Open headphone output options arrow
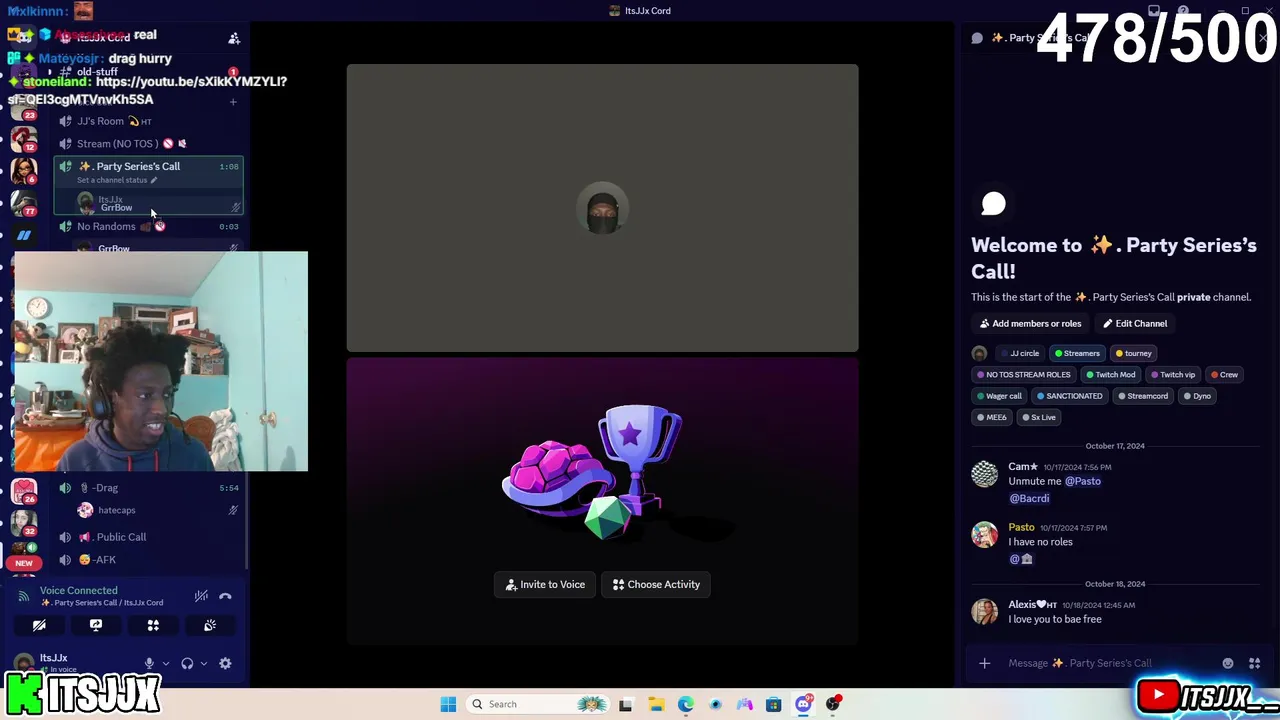The height and width of the screenshot is (720, 1280). [x=203, y=663]
